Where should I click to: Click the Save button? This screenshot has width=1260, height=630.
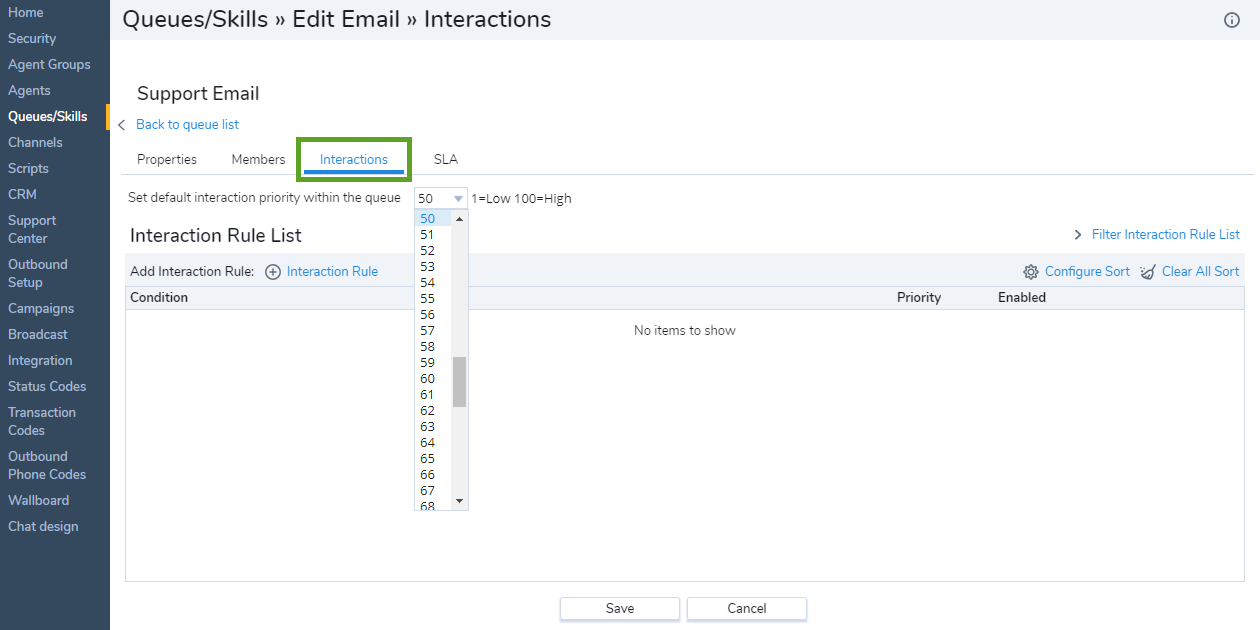620,608
